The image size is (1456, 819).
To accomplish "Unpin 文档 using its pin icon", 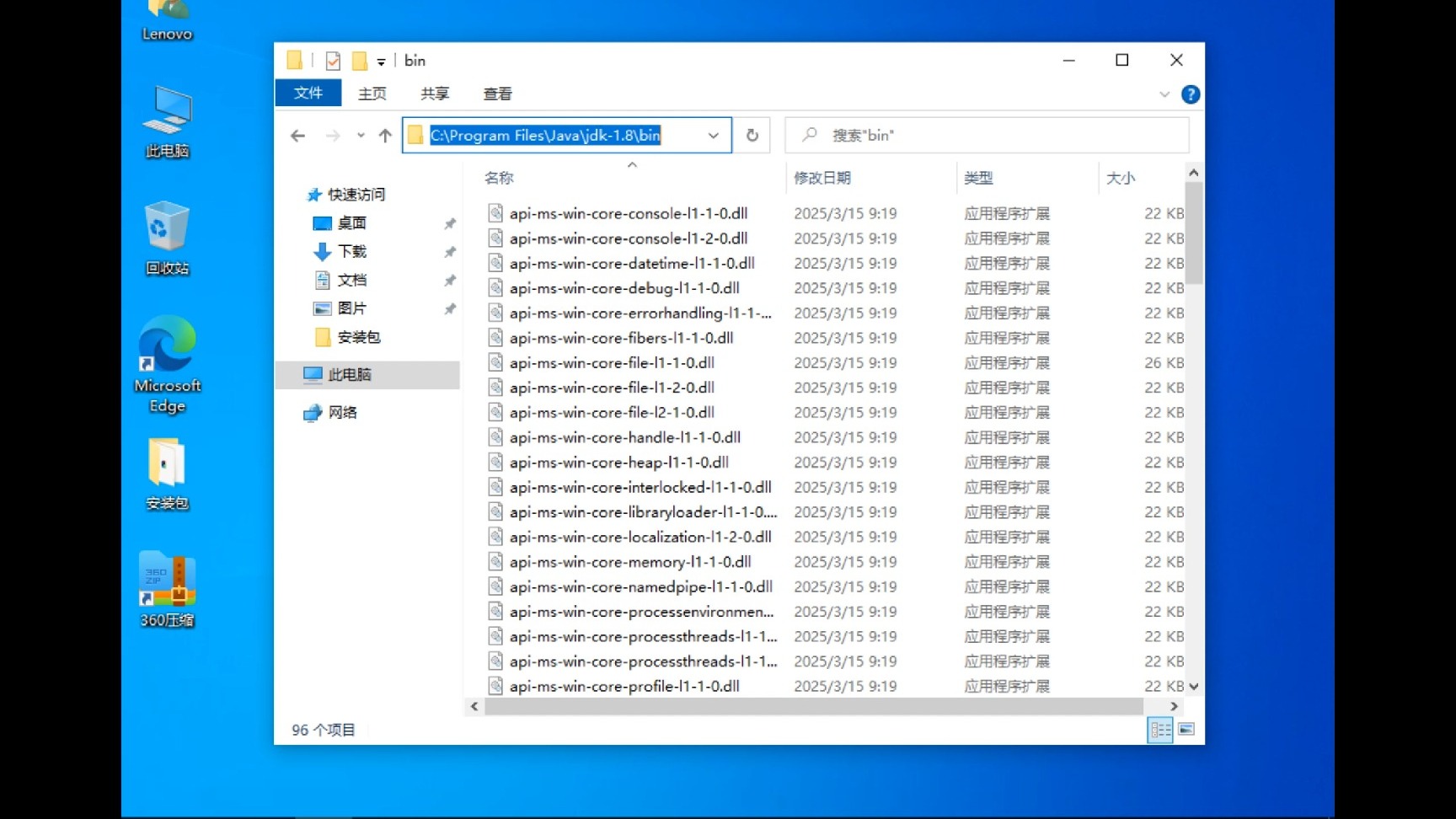I will coord(450,281).
